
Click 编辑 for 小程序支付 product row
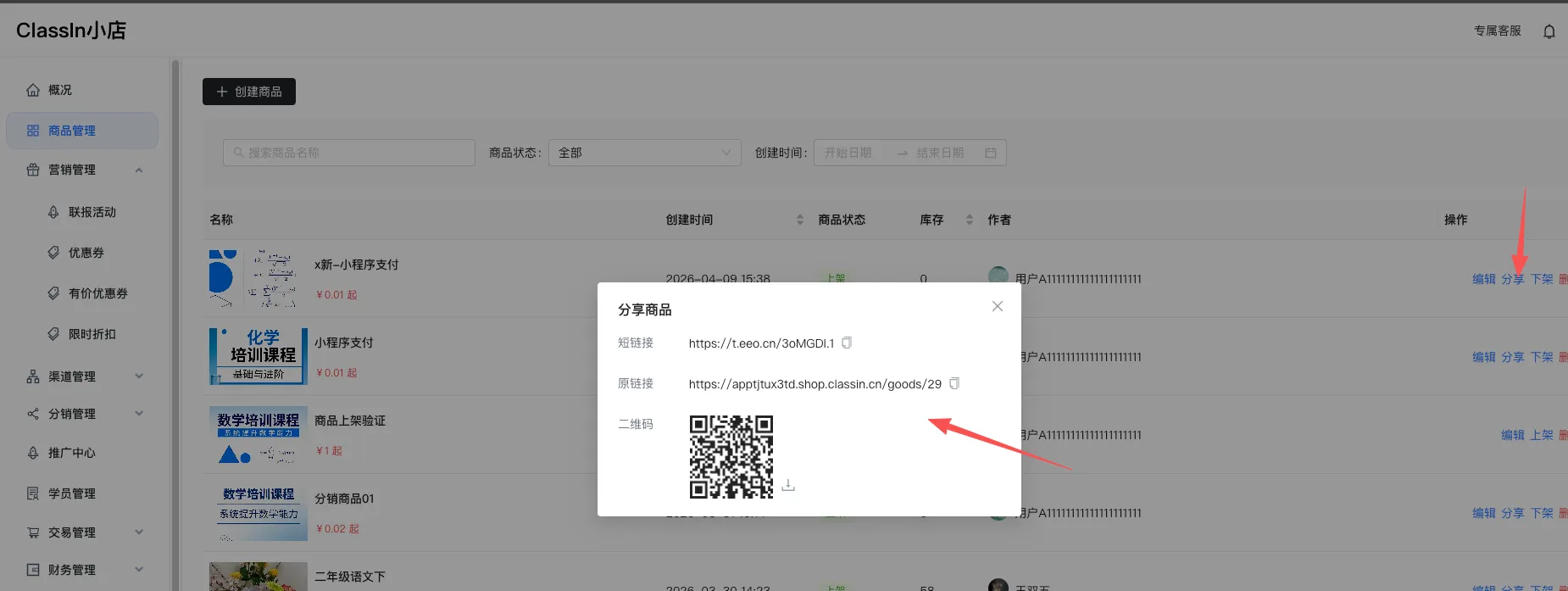coord(1484,357)
